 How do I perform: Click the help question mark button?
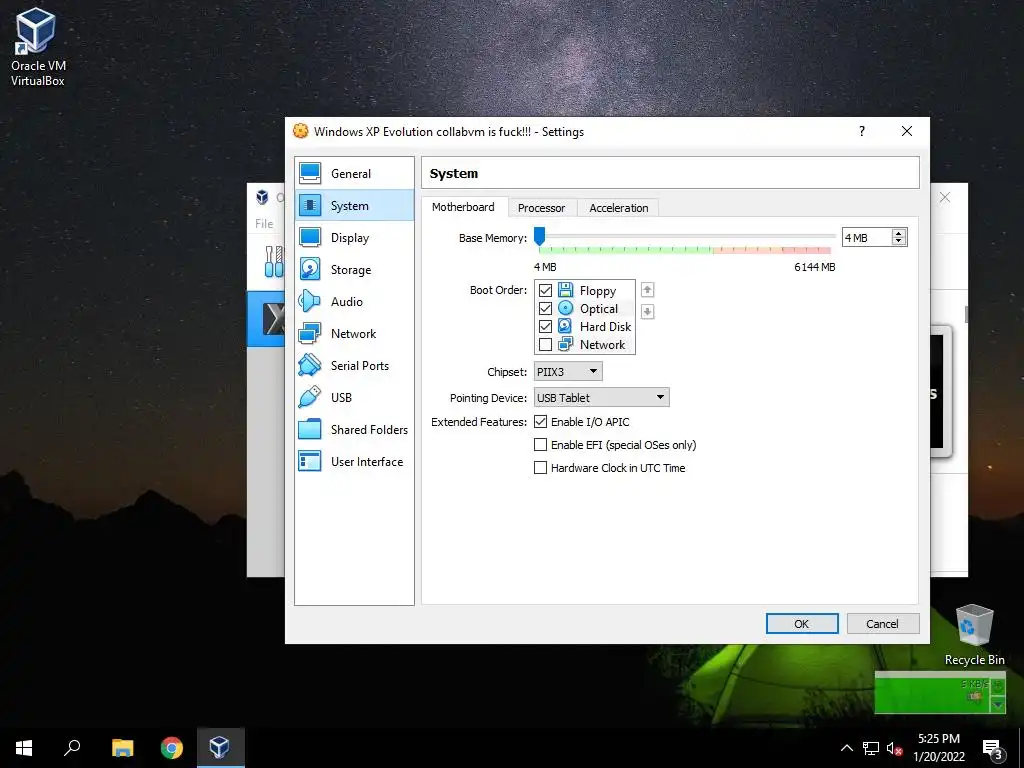pos(862,131)
